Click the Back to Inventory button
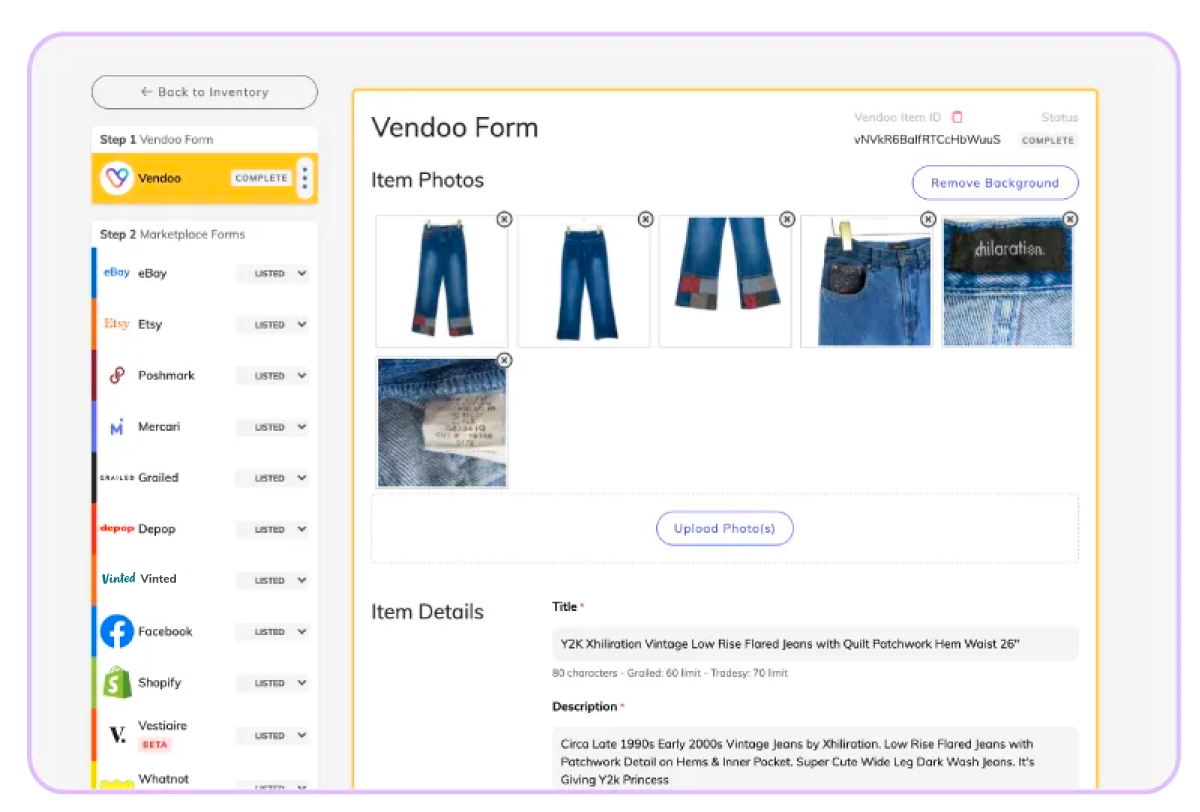 204,92
